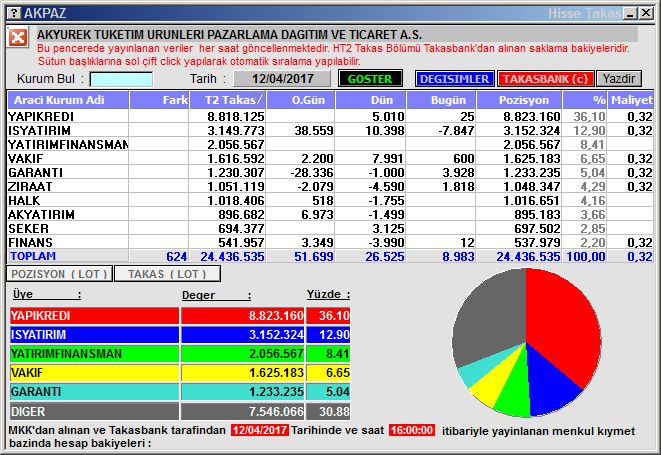The height and width of the screenshot is (455, 661).
Task: Sort by Pozisyon column header
Action: pos(519,100)
